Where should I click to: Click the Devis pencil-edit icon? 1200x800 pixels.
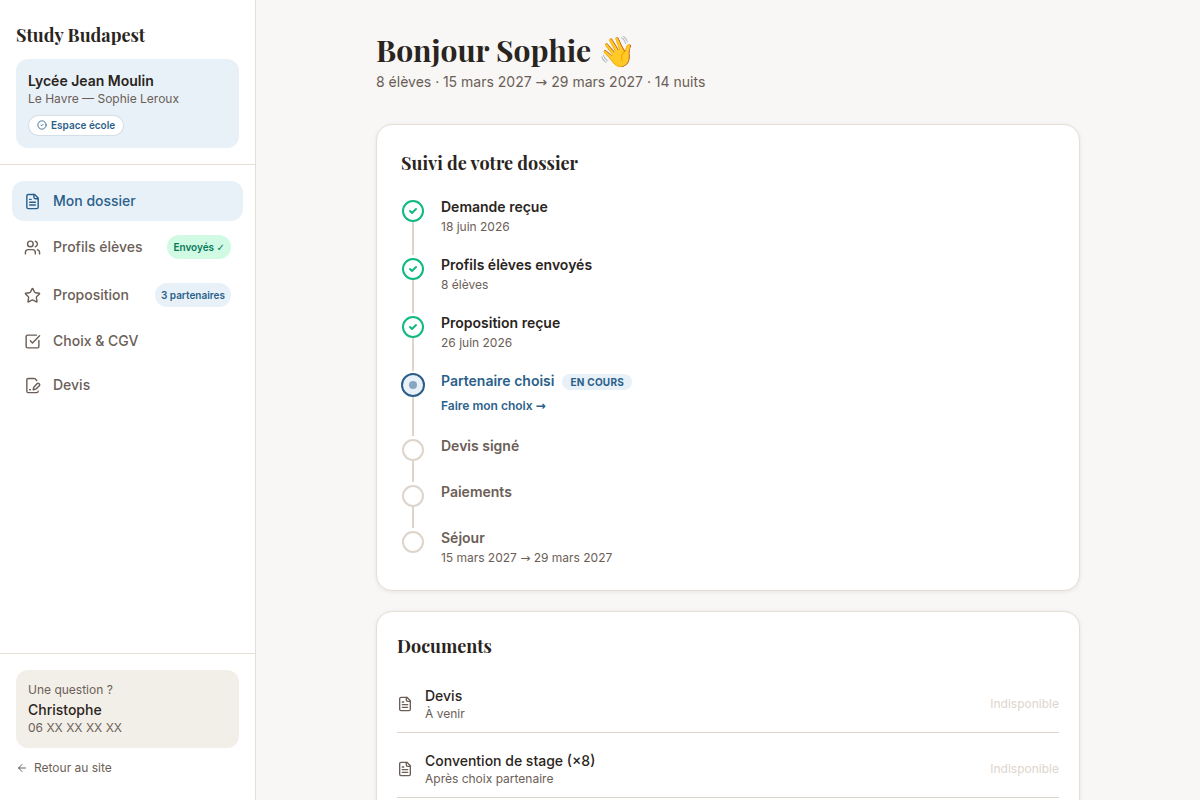33,385
